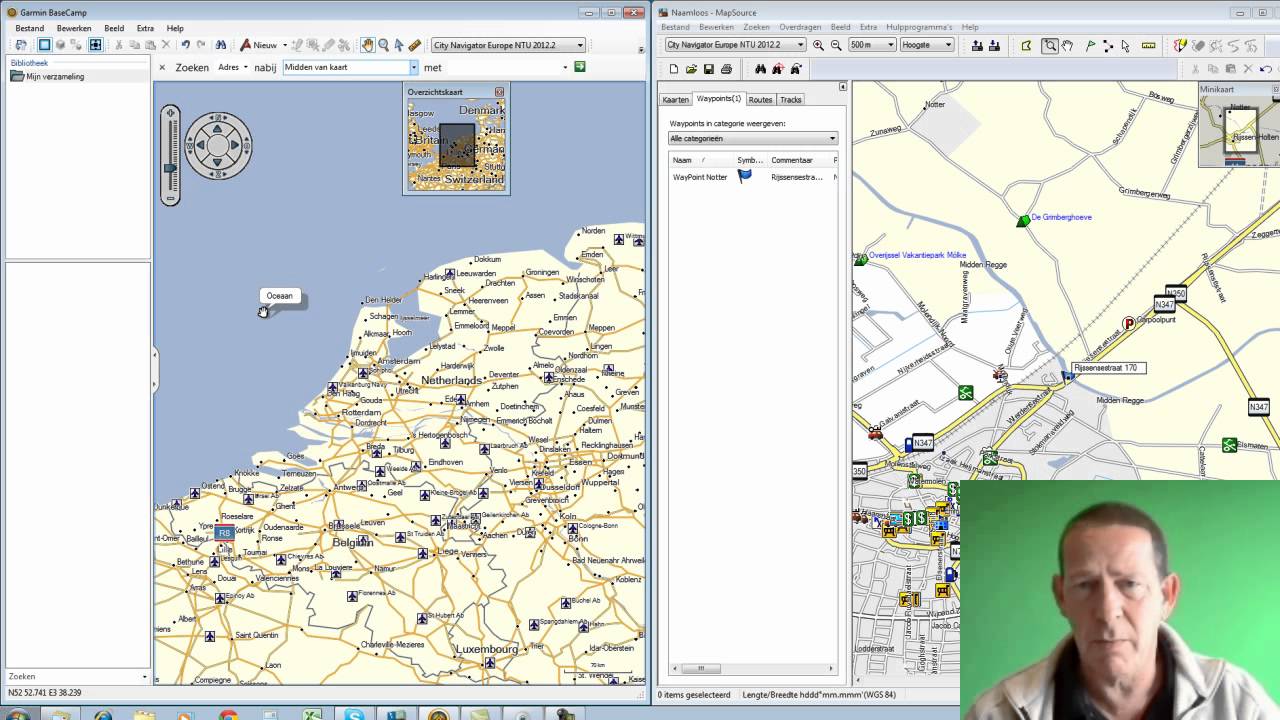Open Chrome from the taskbar
The height and width of the screenshot is (720, 1280).
tap(228, 716)
